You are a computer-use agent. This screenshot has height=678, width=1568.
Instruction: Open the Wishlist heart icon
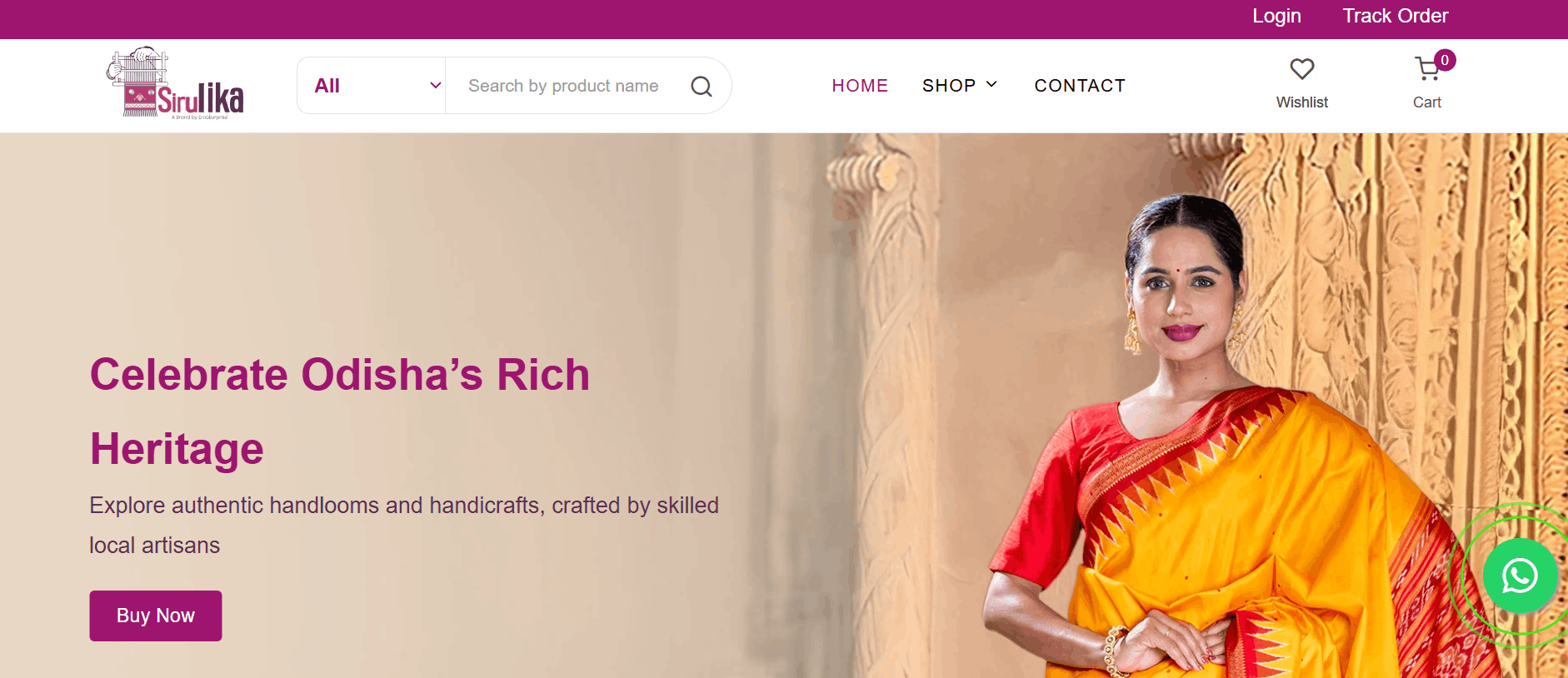tap(1302, 69)
